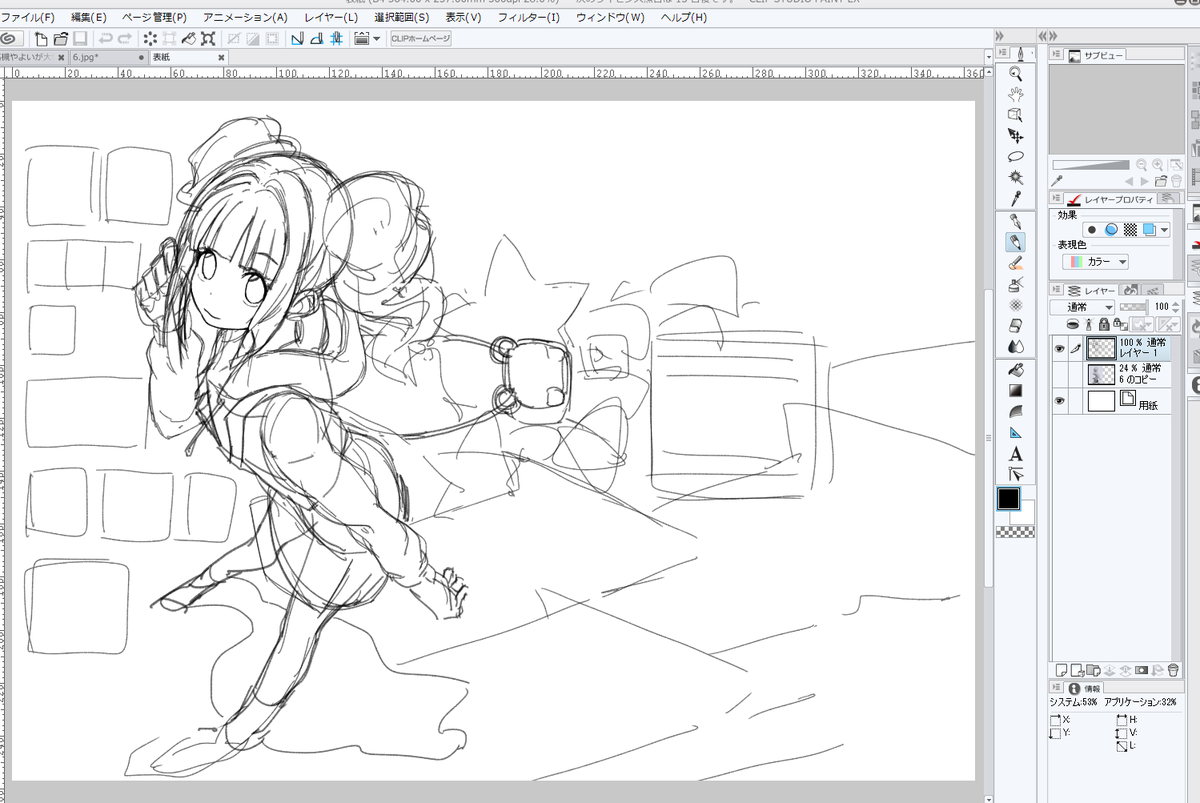1200x803 pixels.
Task: Open the レイヤー(L) menu
Action: pyautogui.click(x=331, y=17)
